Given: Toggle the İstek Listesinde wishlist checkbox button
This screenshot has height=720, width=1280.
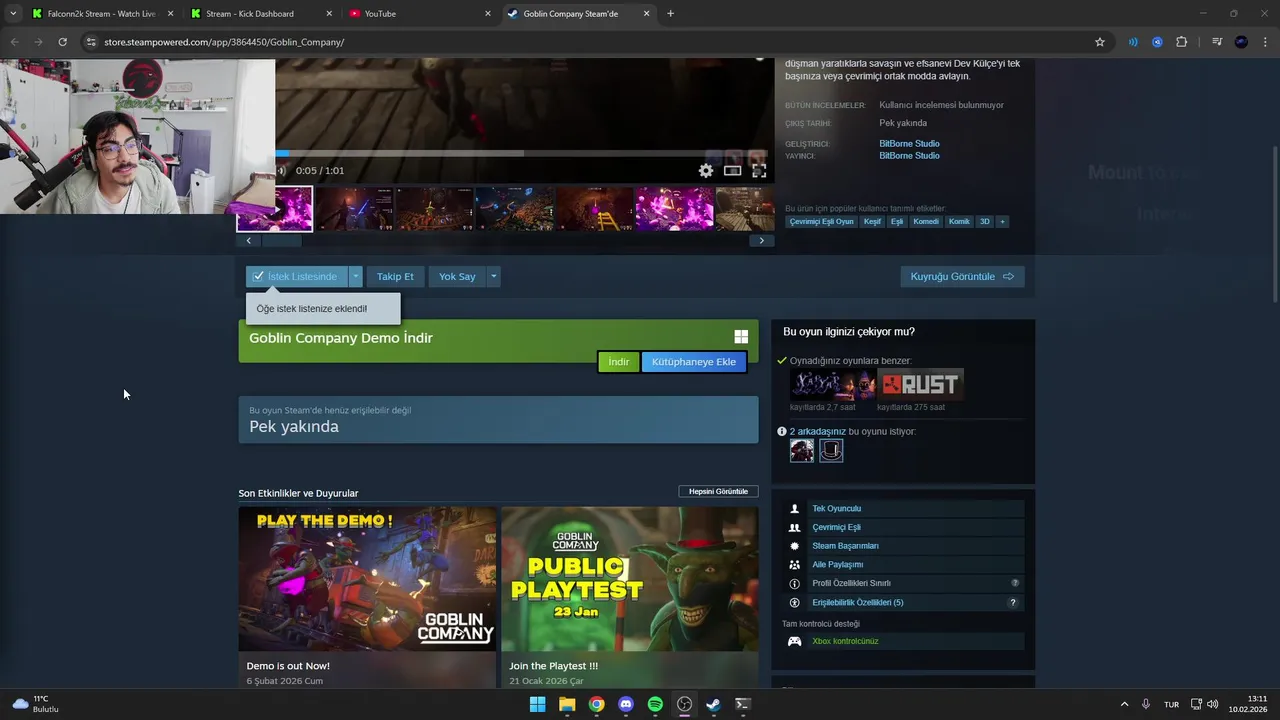Looking at the screenshot, I should (x=297, y=276).
